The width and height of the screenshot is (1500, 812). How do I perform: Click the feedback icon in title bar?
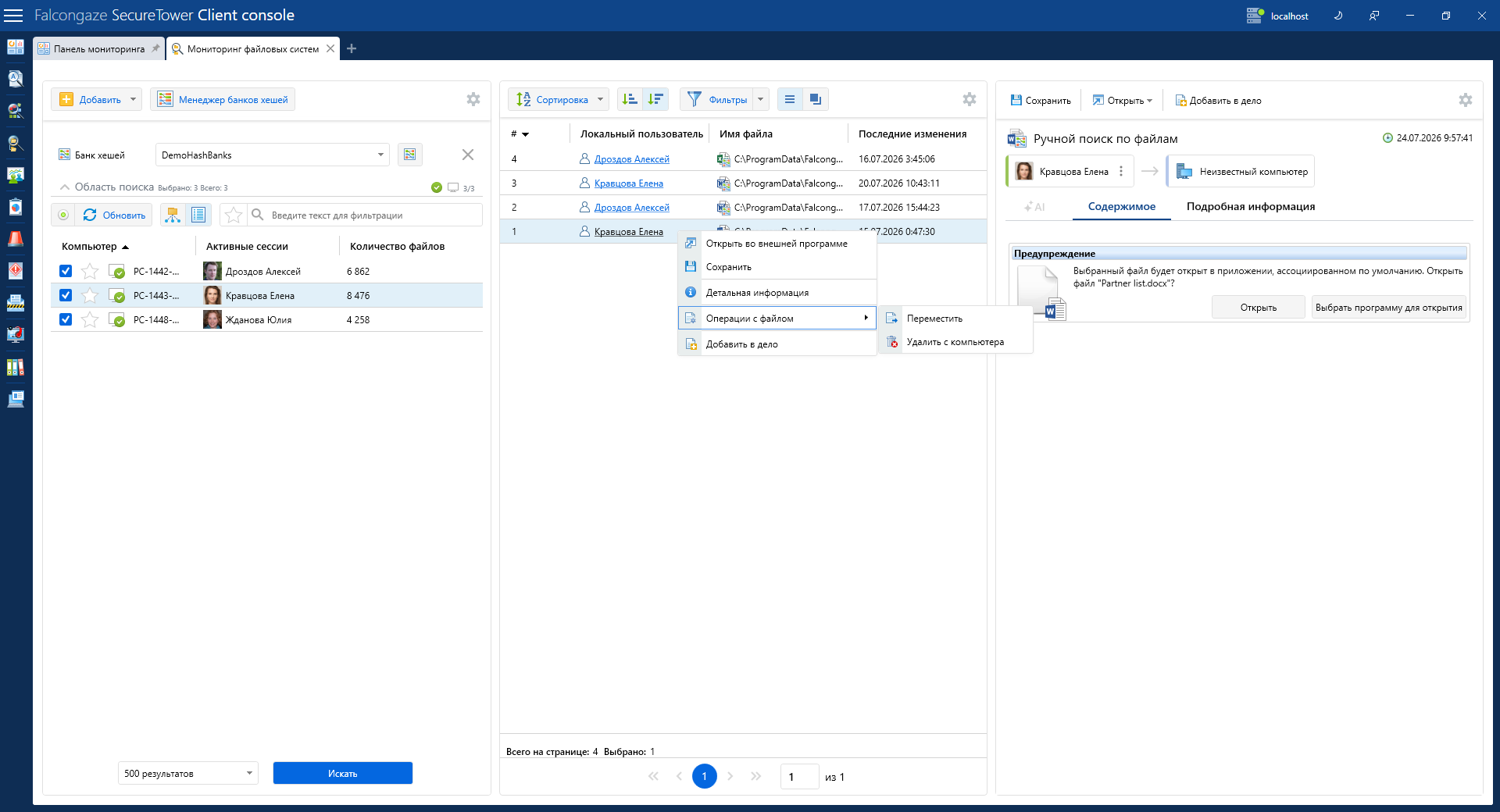coord(1374,16)
